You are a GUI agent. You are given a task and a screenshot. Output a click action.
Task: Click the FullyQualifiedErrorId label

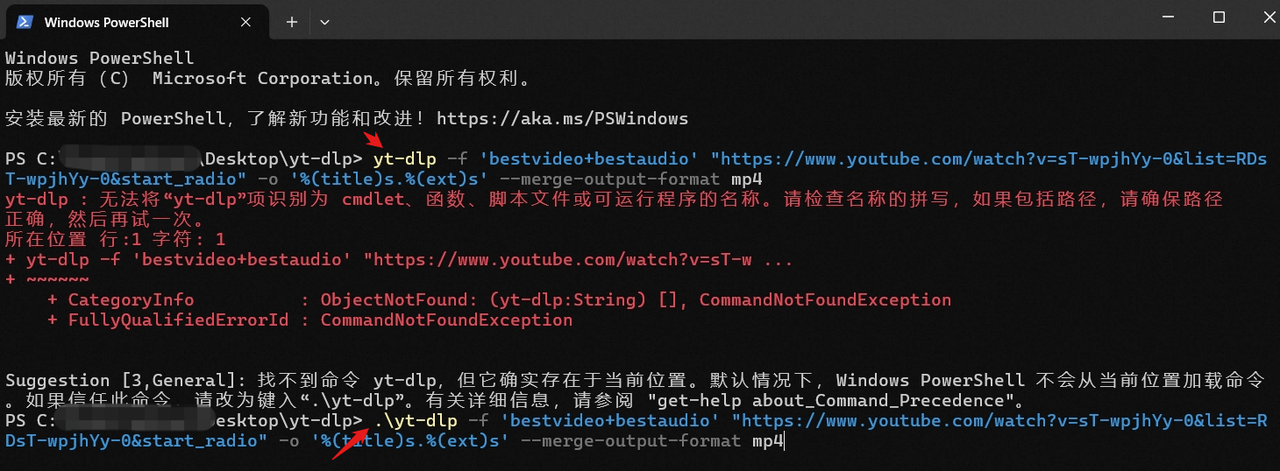[178, 320]
